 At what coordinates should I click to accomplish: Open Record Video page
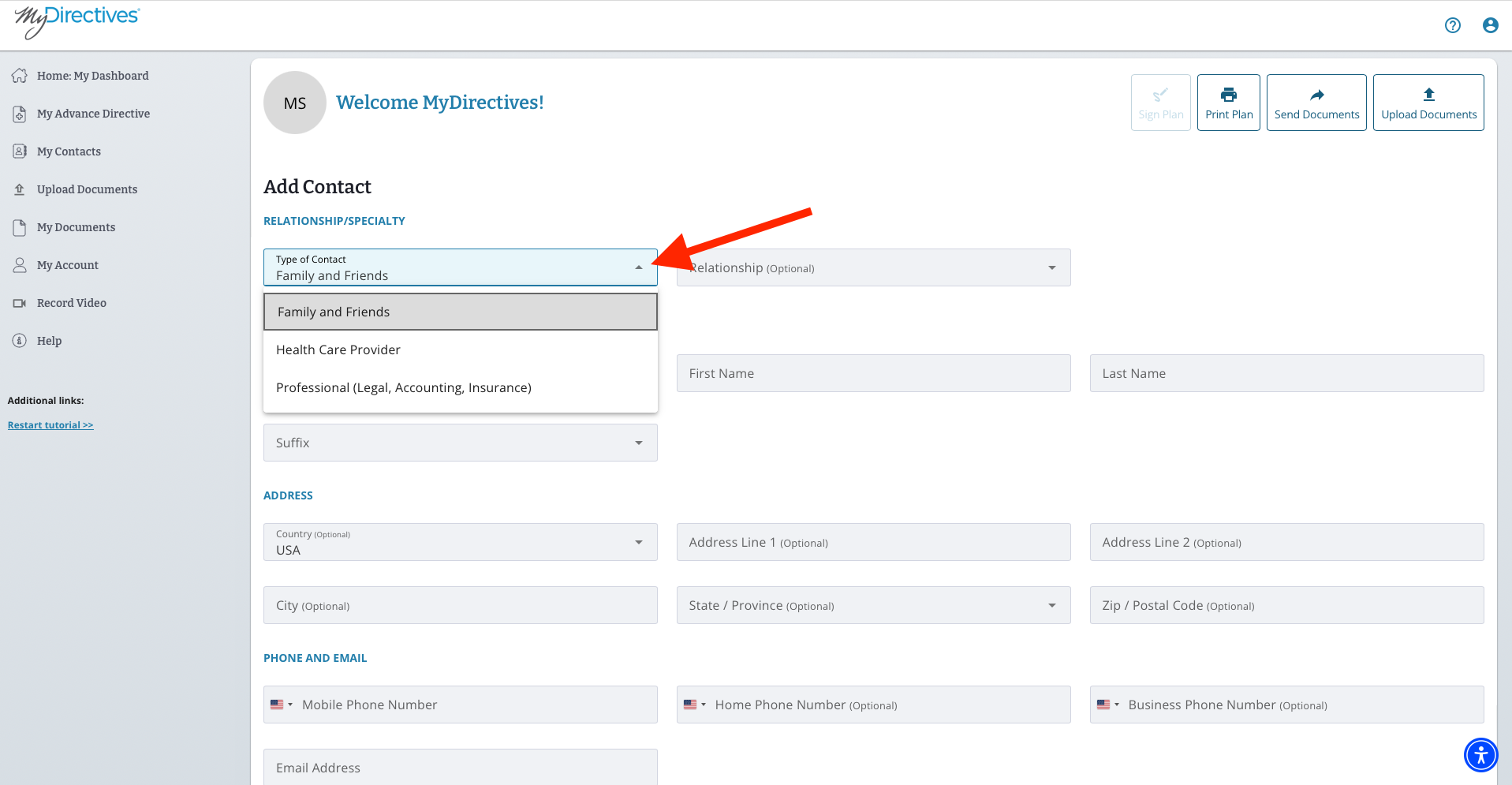tap(72, 303)
